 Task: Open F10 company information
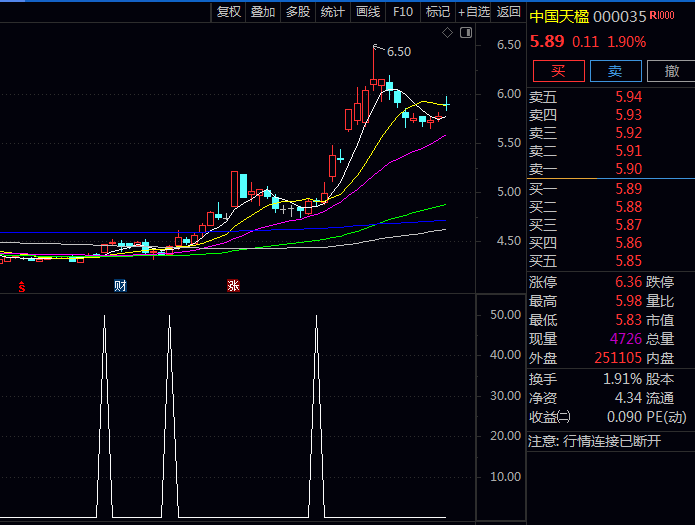point(403,12)
